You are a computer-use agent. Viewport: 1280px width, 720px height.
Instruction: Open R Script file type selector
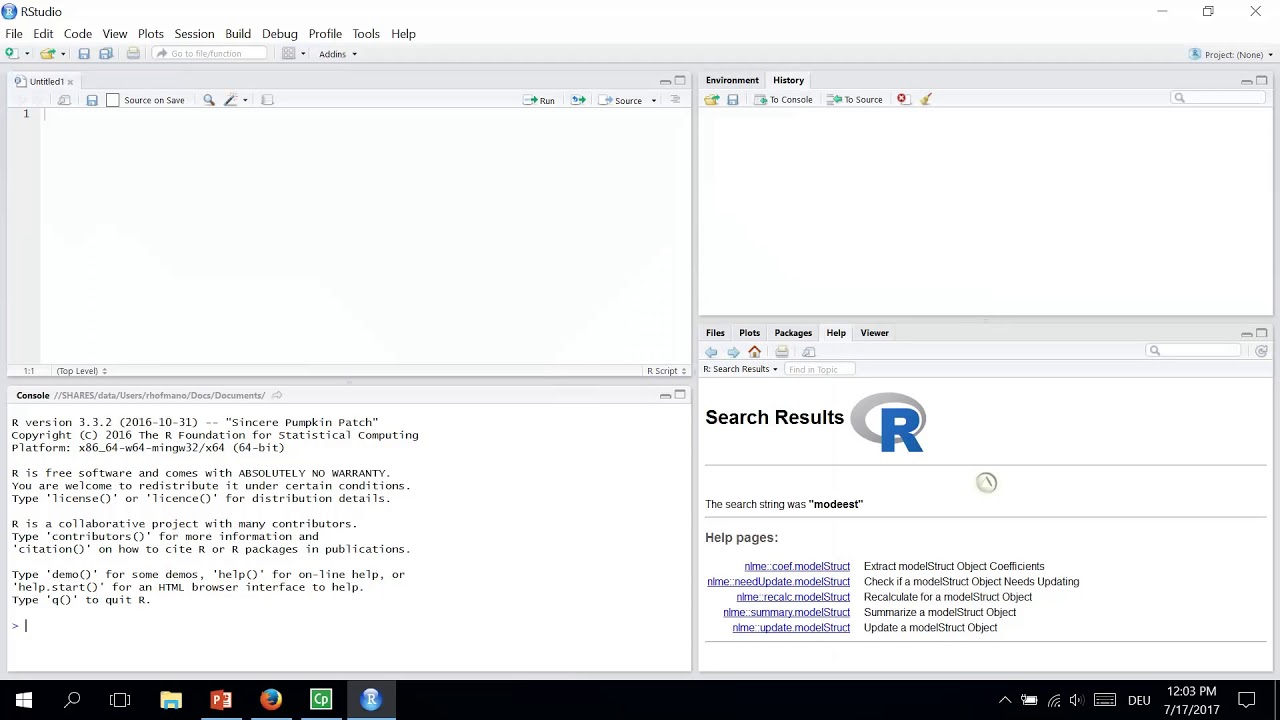(x=666, y=371)
